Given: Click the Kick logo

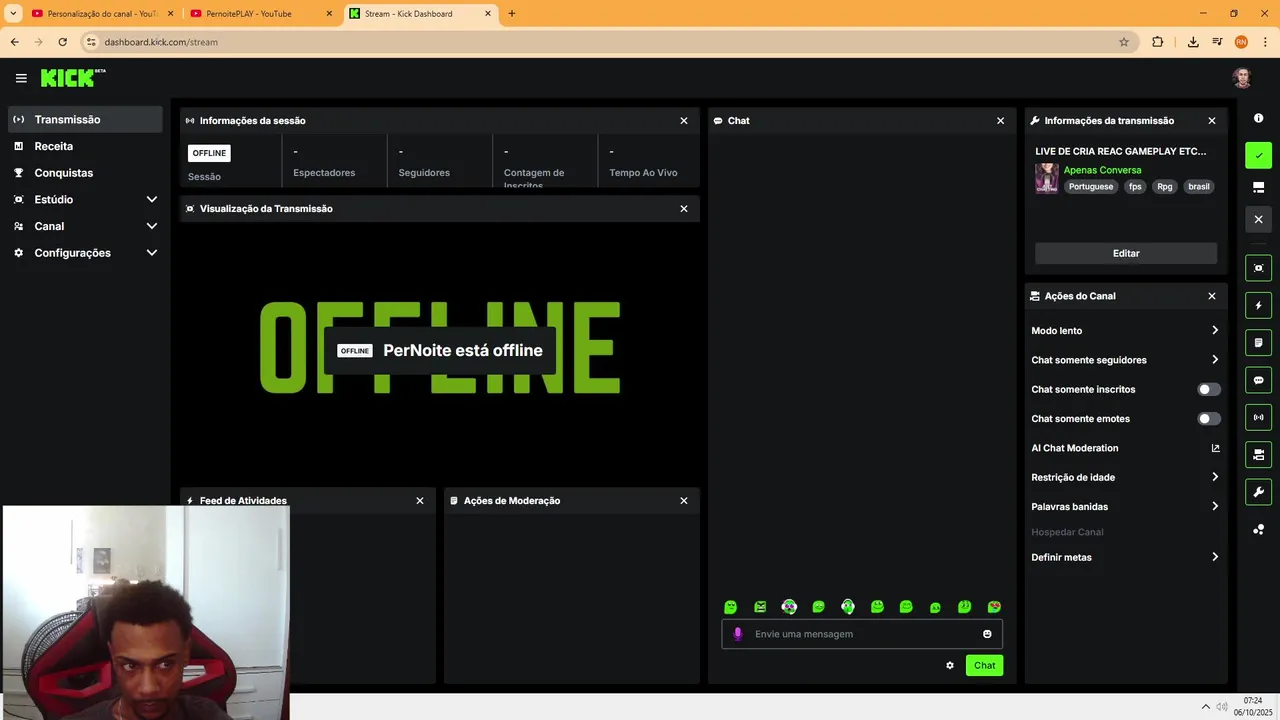Looking at the screenshot, I should click(72, 78).
